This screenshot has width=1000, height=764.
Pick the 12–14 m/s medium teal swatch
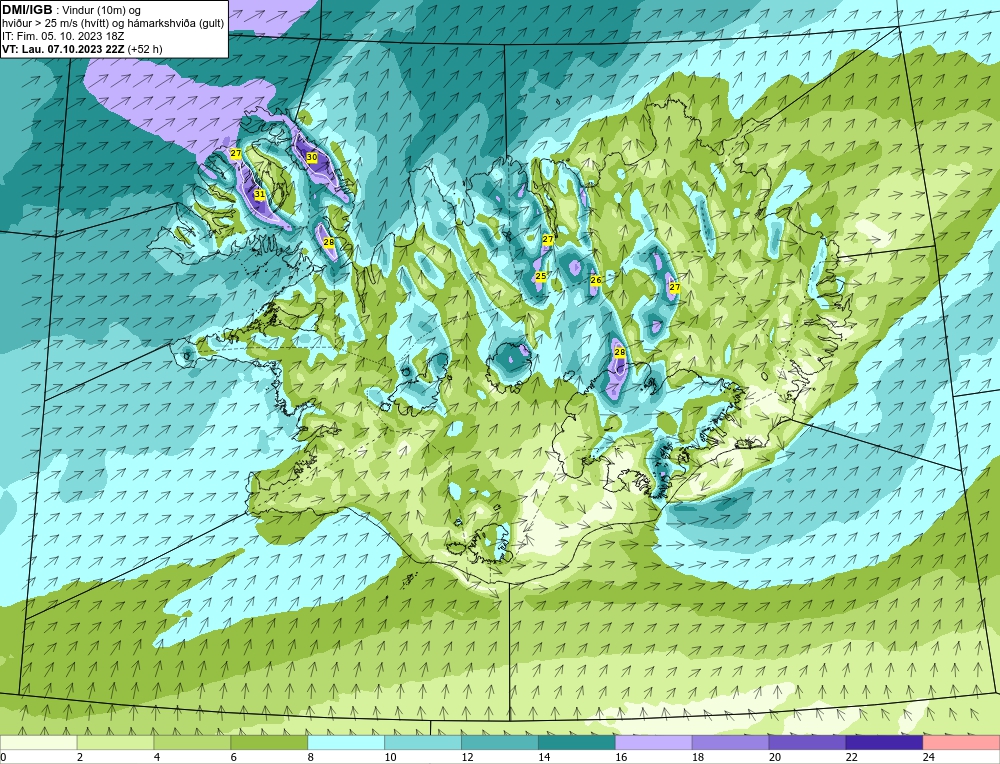[500, 742]
